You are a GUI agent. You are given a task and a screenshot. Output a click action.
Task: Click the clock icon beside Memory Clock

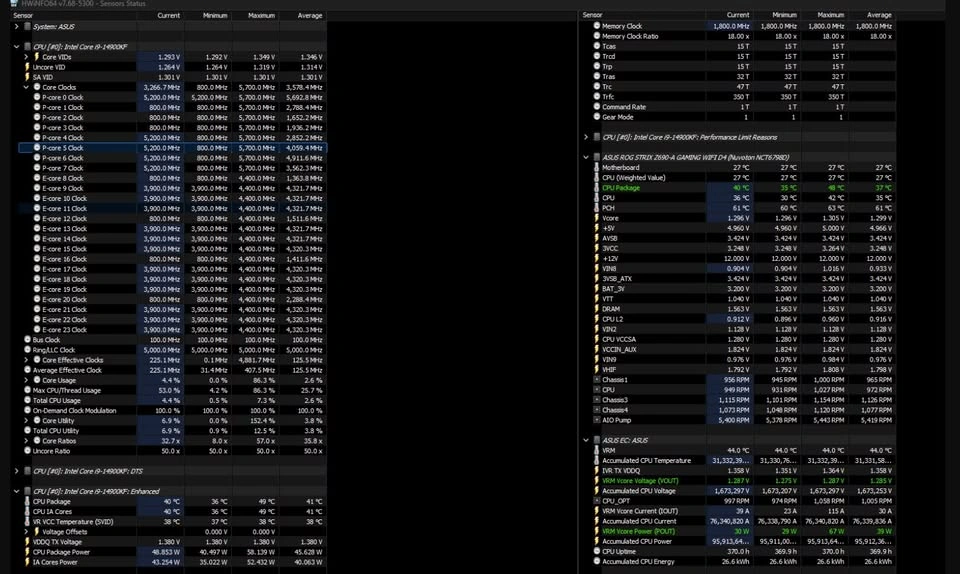597,26
